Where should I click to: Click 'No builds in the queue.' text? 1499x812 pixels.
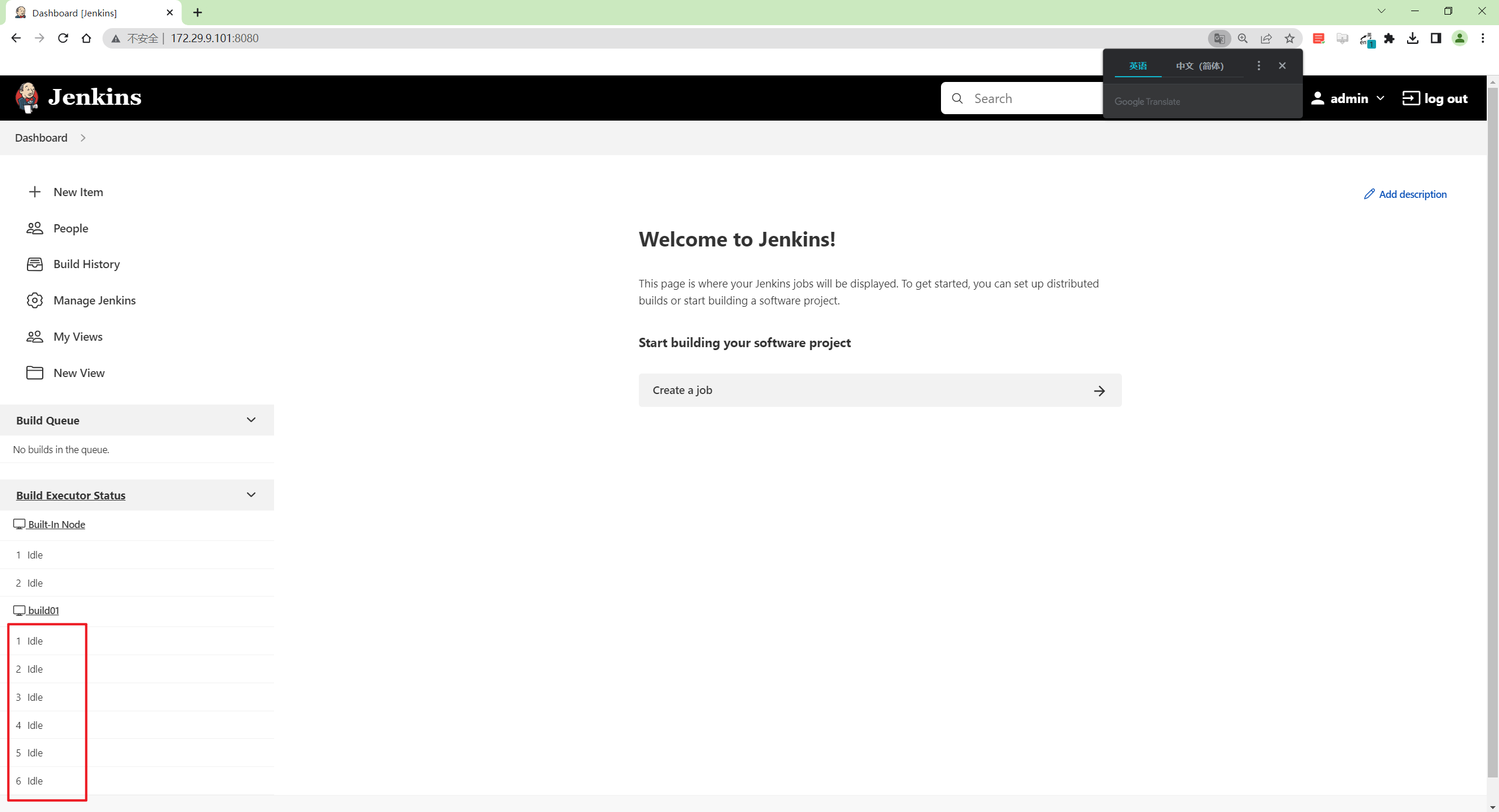coord(61,450)
